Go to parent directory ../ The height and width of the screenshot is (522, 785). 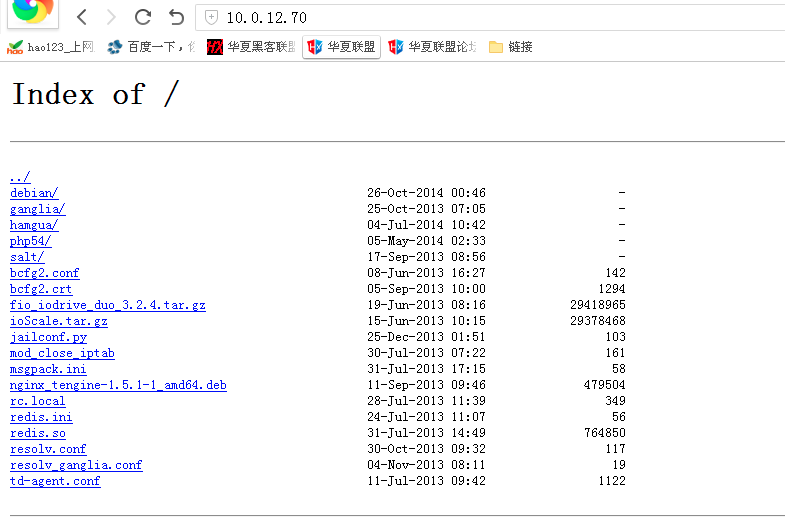click(x=20, y=177)
